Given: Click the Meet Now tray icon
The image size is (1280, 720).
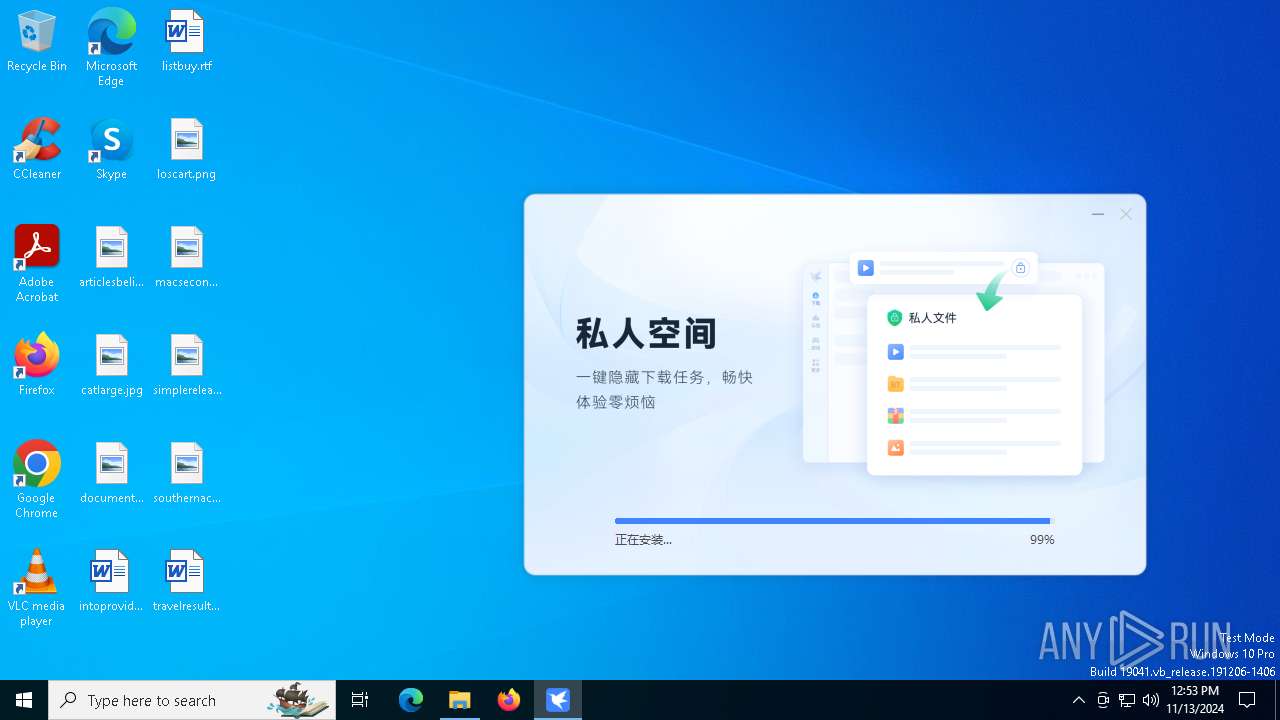Looking at the screenshot, I should [x=1103, y=700].
